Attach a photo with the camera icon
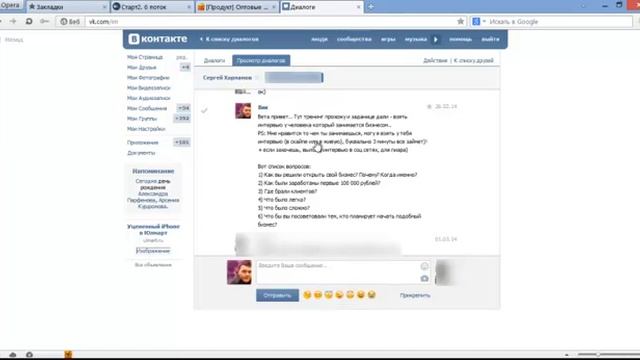Viewport: 640px width, 360px height. (424, 278)
